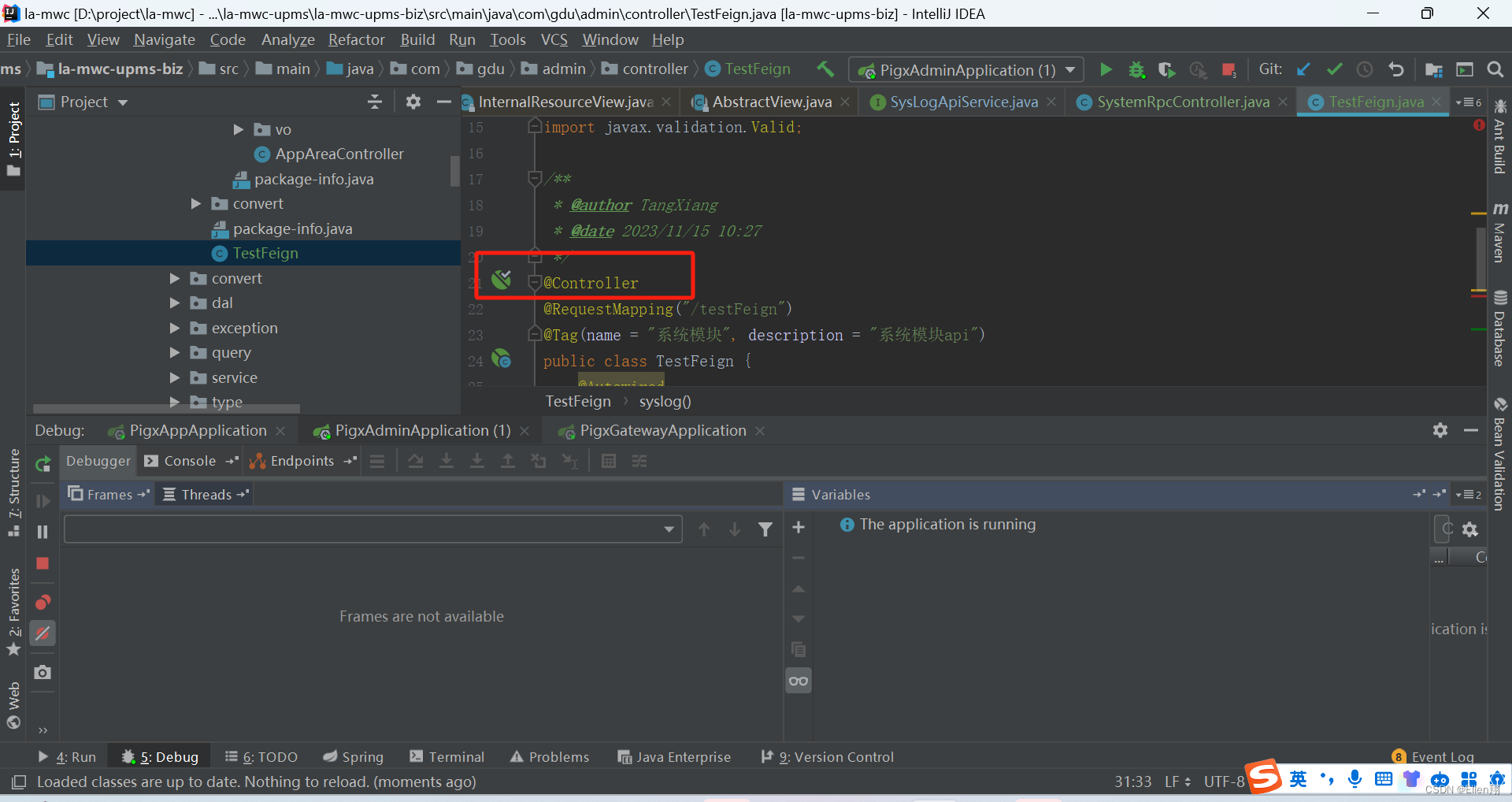Open Project Structure icon in the top toolbar
The width and height of the screenshot is (1512, 802).
coord(1434,69)
